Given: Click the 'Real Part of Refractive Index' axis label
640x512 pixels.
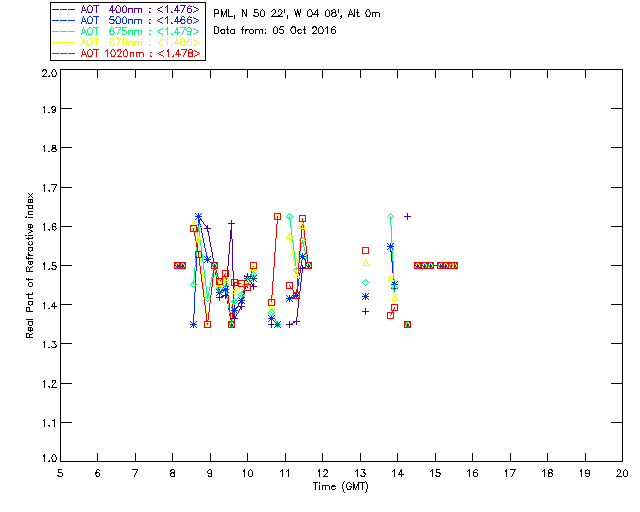Looking at the screenshot, I should coord(29,265).
